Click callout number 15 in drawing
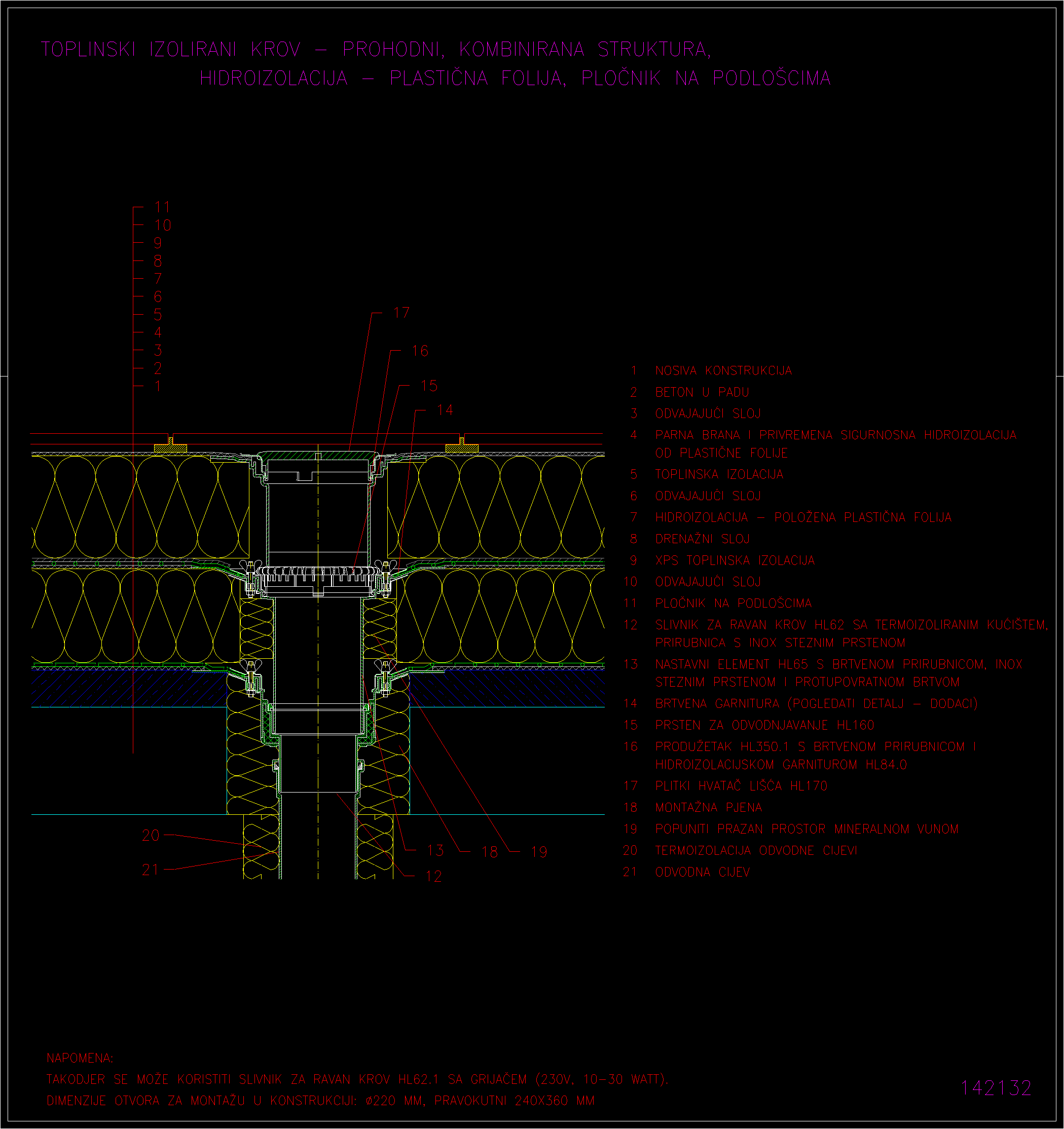 tap(429, 386)
